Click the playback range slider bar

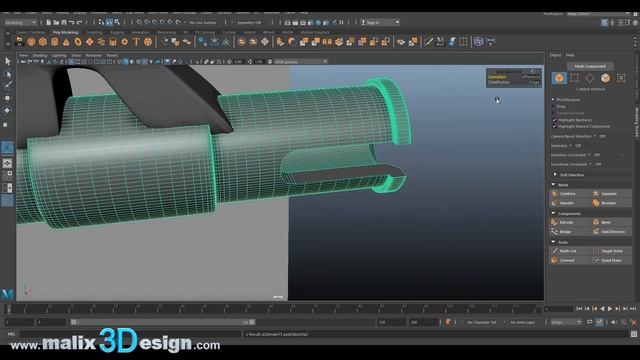tap(162, 322)
